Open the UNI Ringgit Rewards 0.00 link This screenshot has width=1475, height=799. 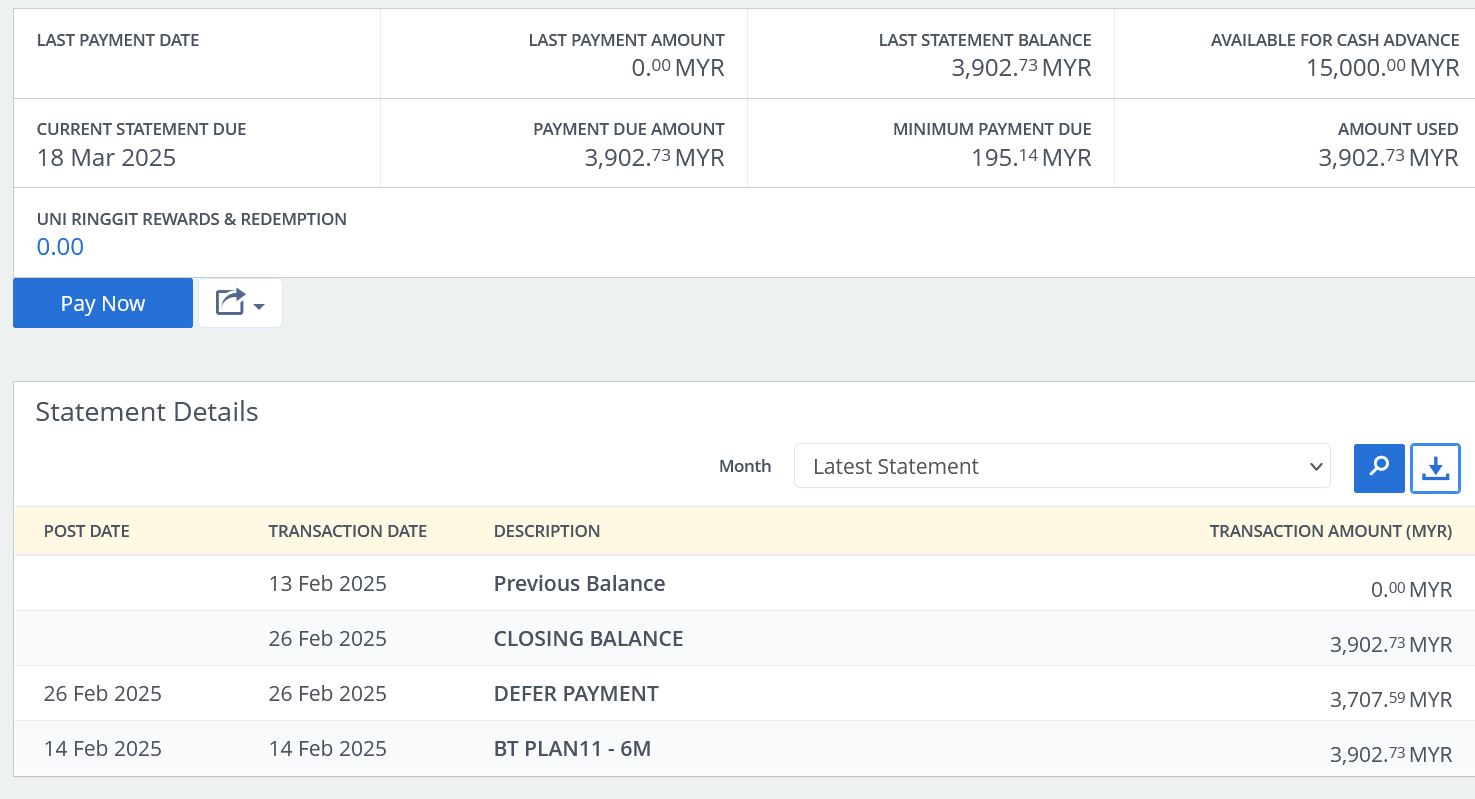60,247
